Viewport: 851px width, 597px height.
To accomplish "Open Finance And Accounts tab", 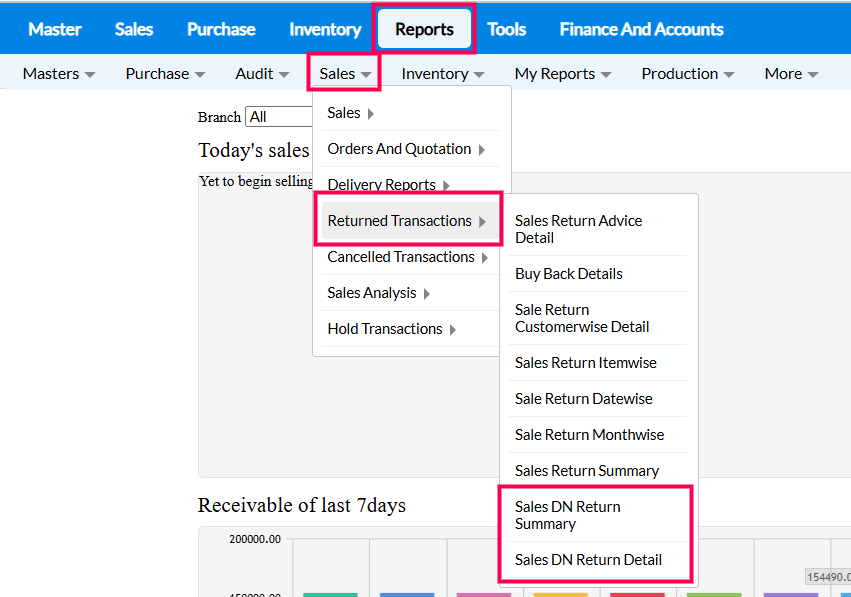I will pyautogui.click(x=641, y=29).
